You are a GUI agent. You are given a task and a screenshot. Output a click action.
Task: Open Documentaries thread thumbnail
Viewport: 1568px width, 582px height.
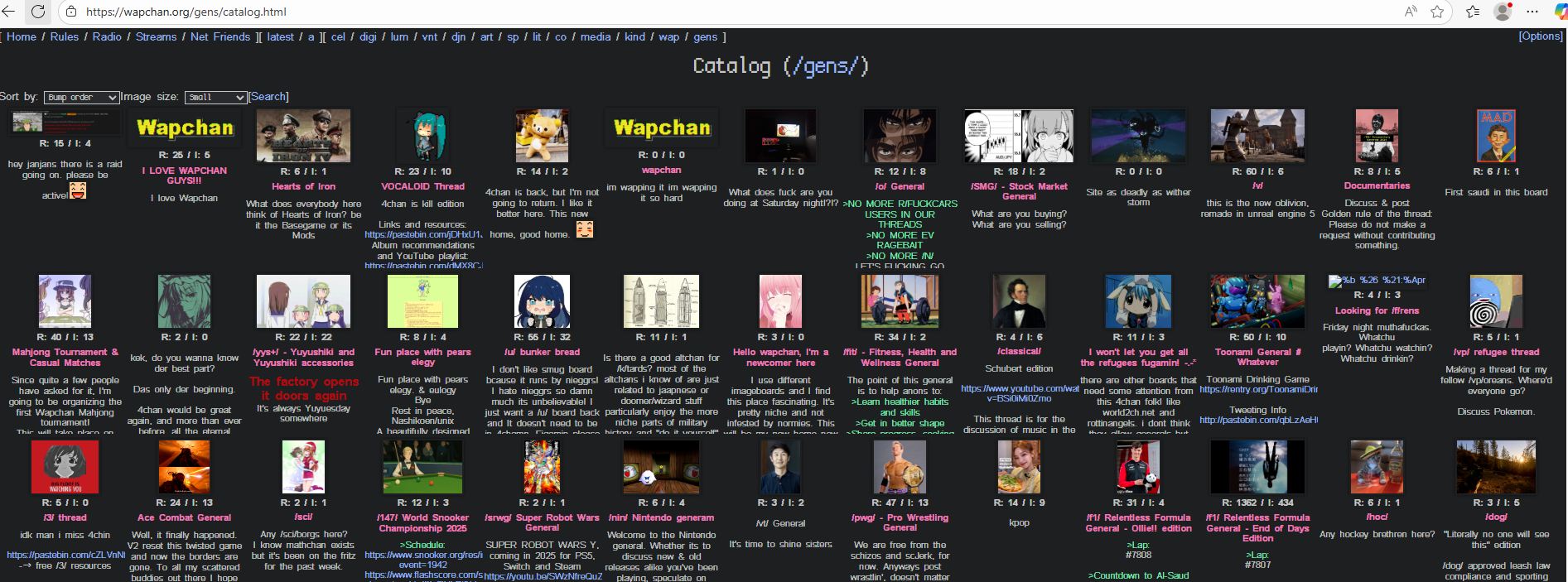(x=1377, y=135)
